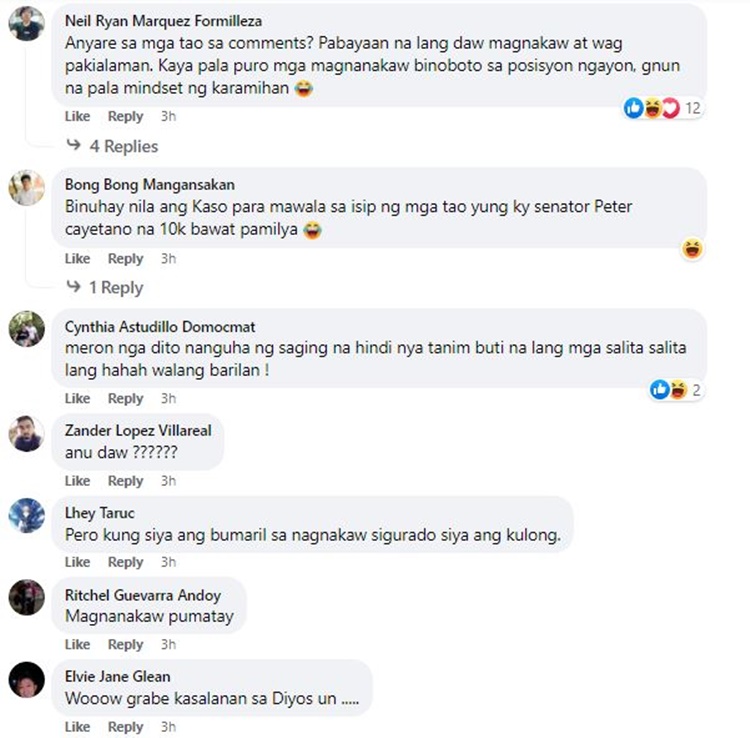This screenshot has height=738, width=750.
Task: Open Zander Lopez Villareal's avatar
Action: [x=27, y=433]
